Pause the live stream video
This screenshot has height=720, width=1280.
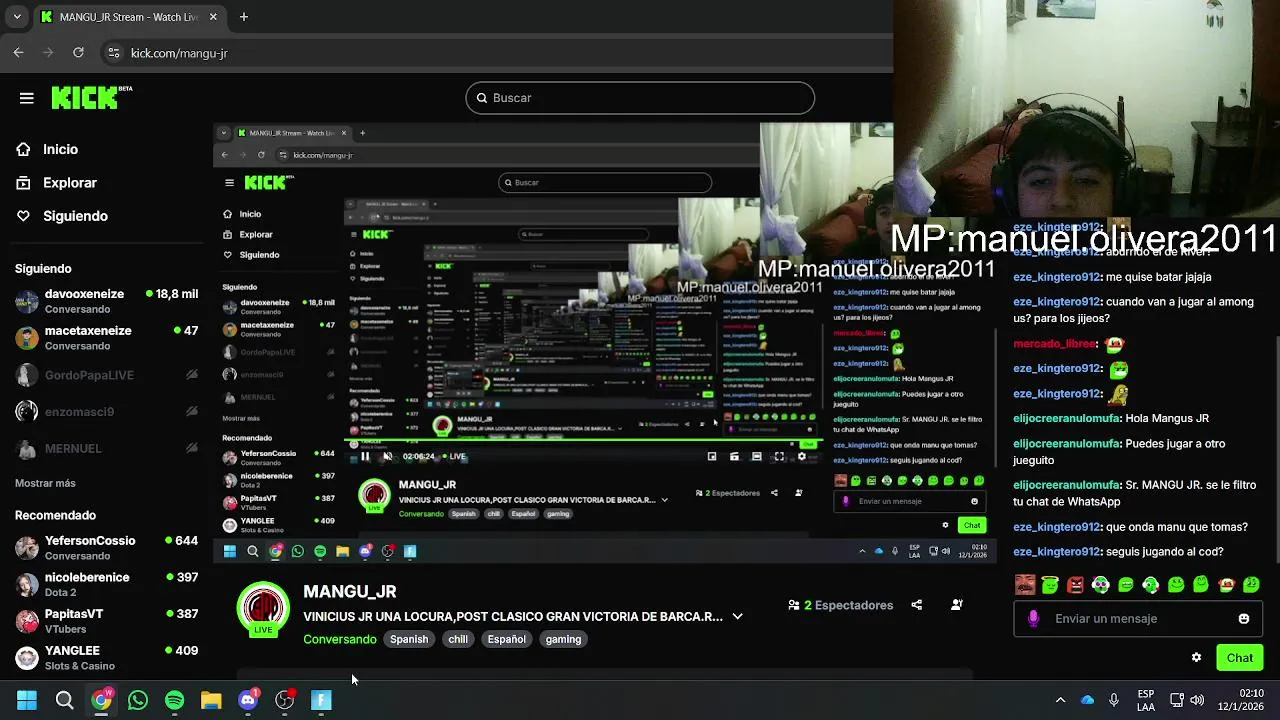[365, 456]
